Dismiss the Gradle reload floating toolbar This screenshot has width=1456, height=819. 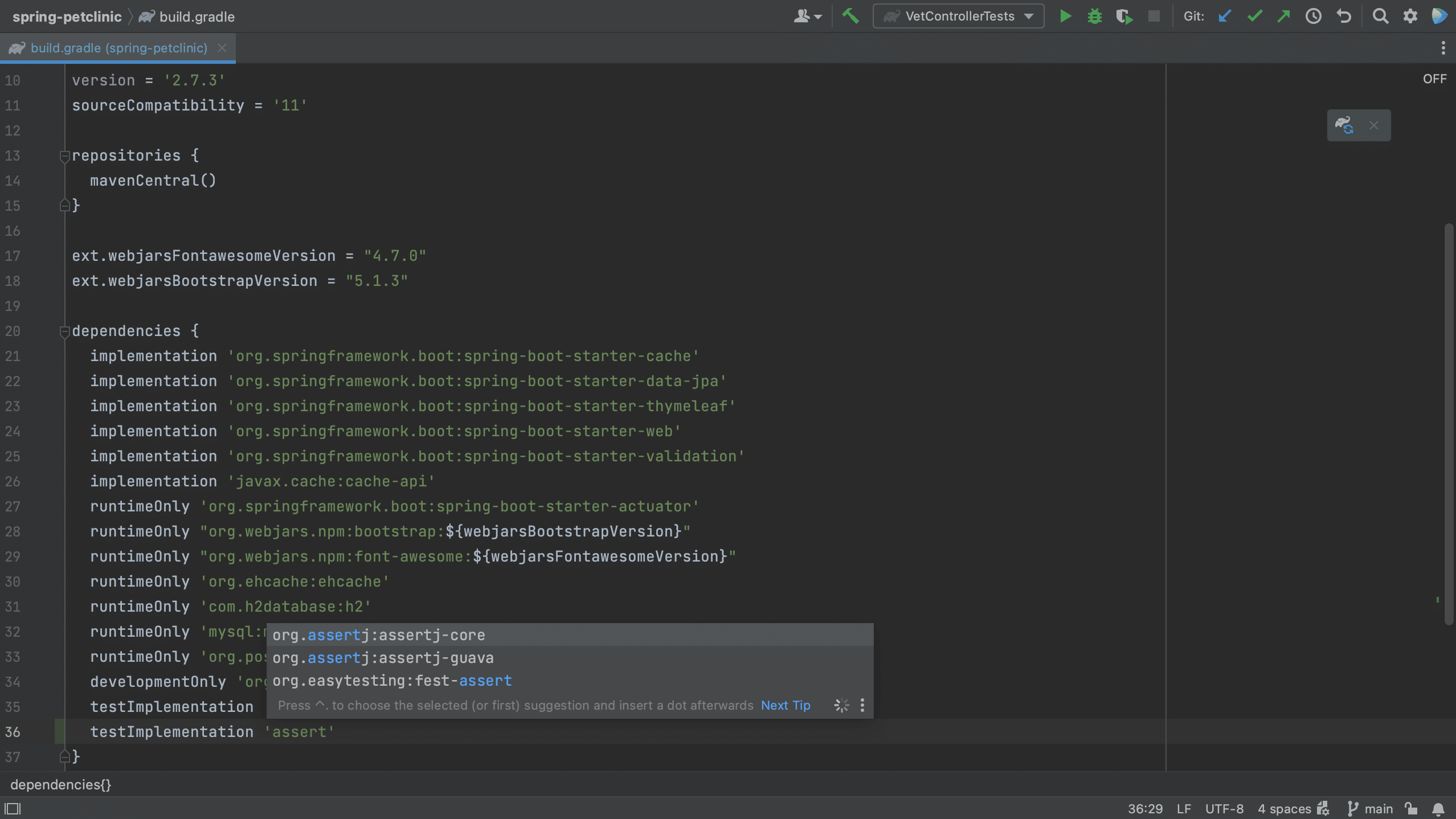(x=1374, y=125)
